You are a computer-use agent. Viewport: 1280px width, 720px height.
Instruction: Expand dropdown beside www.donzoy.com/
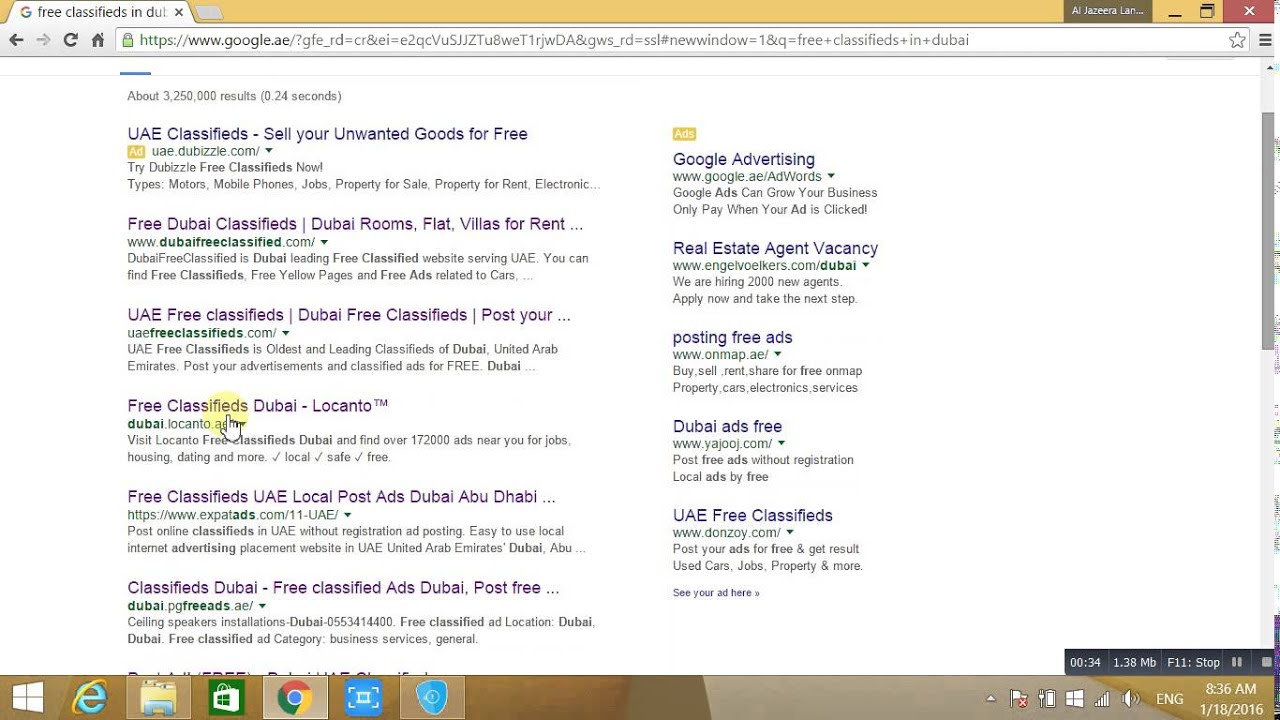pos(790,533)
